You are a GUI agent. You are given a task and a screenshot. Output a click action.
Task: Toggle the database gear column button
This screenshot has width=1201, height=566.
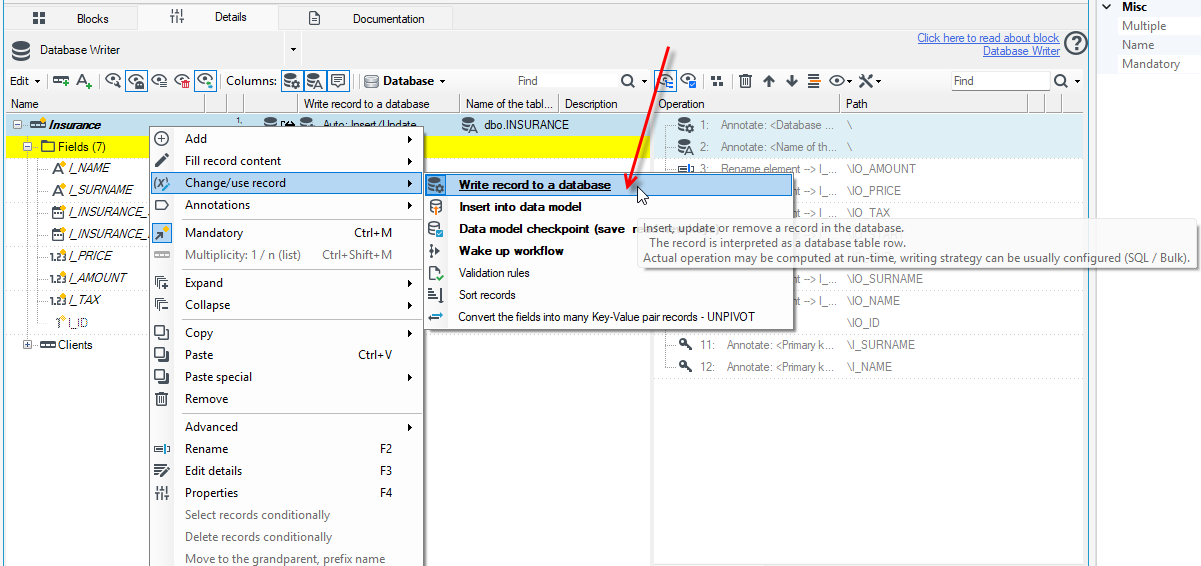(291, 81)
